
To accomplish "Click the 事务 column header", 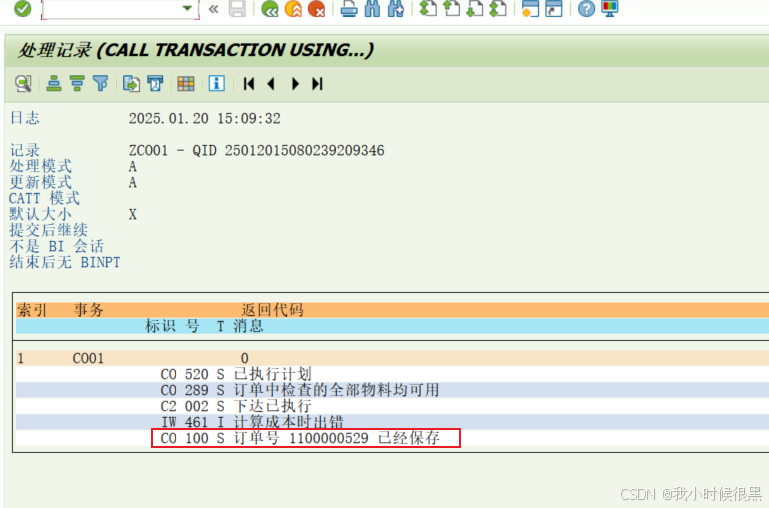I will click(x=88, y=310).
